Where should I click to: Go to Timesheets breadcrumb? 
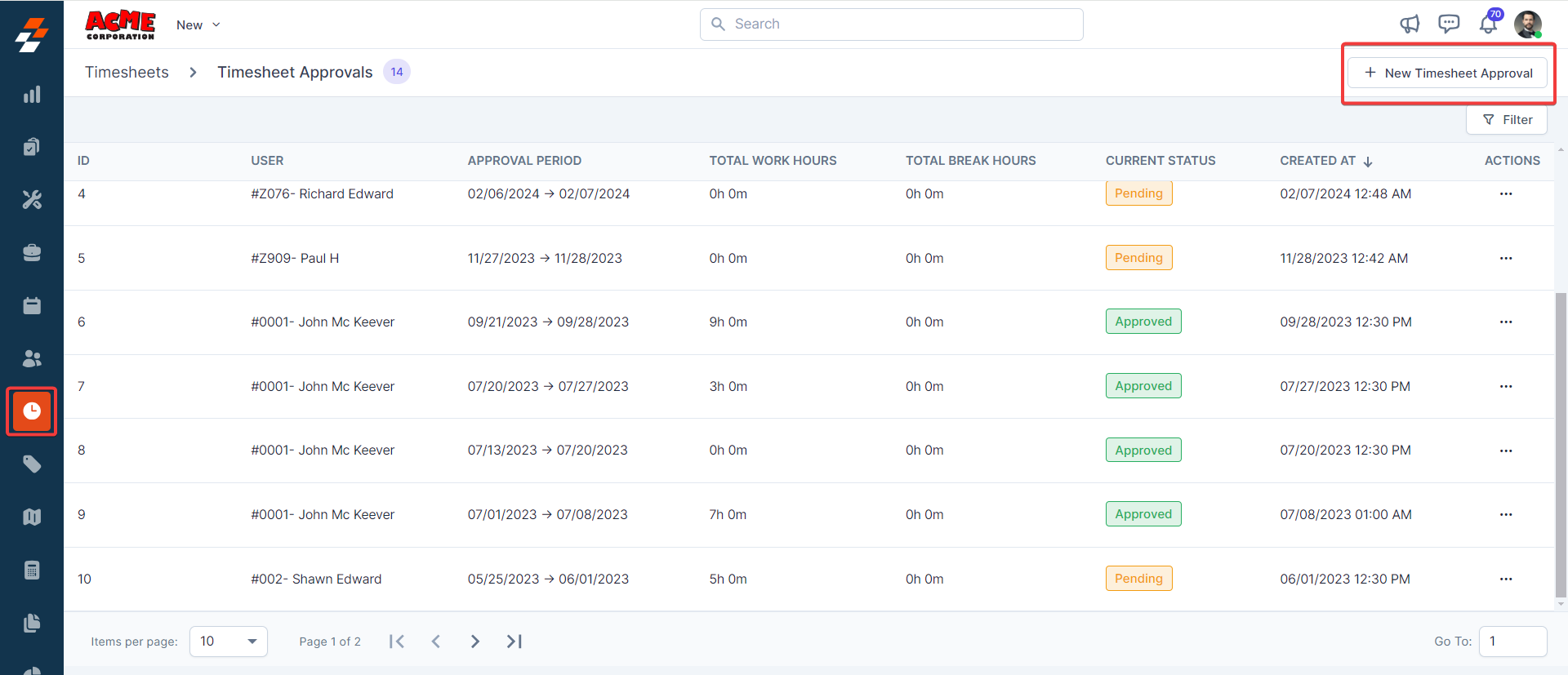(x=127, y=73)
